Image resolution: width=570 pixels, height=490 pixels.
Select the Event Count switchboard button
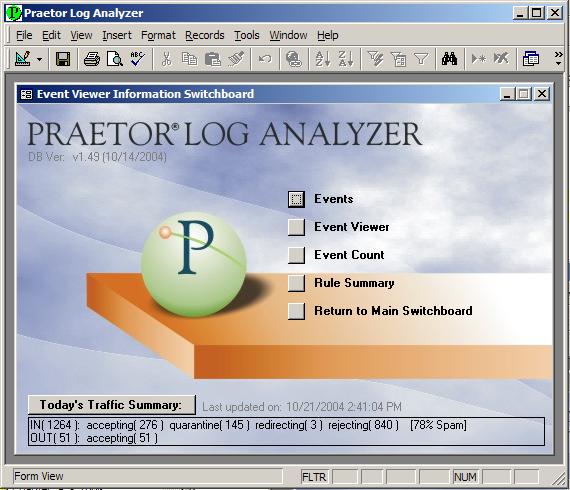296,255
